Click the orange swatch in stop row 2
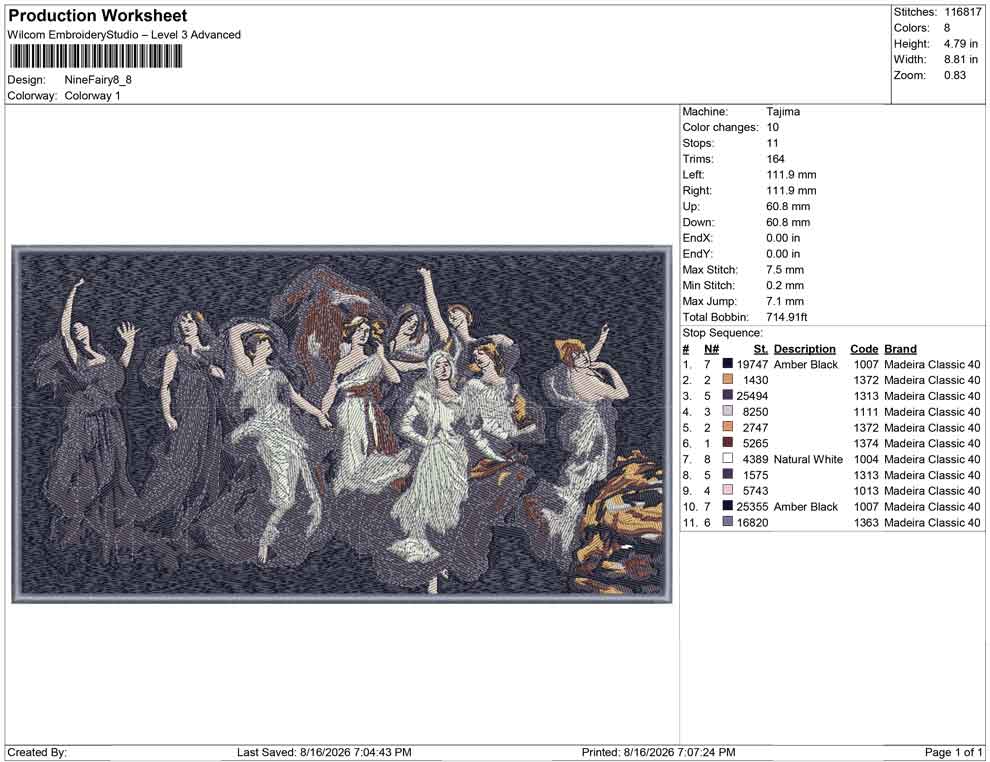Viewport: 990px width, 762px height. [727, 379]
